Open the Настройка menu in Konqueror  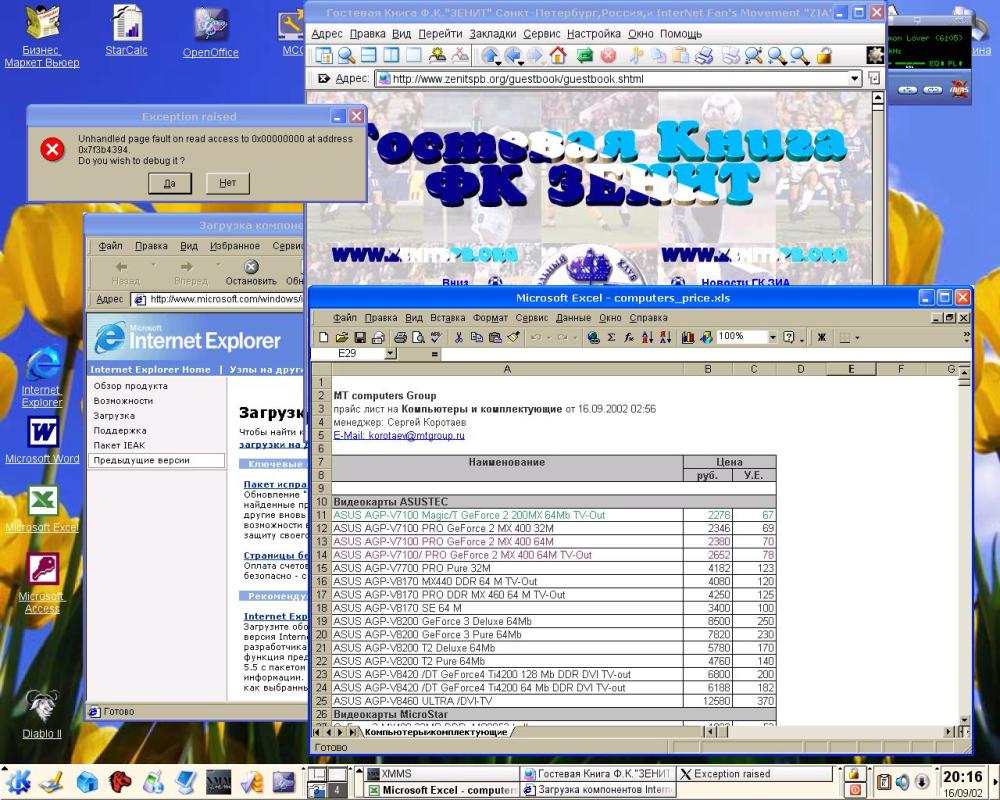click(593, 34)
